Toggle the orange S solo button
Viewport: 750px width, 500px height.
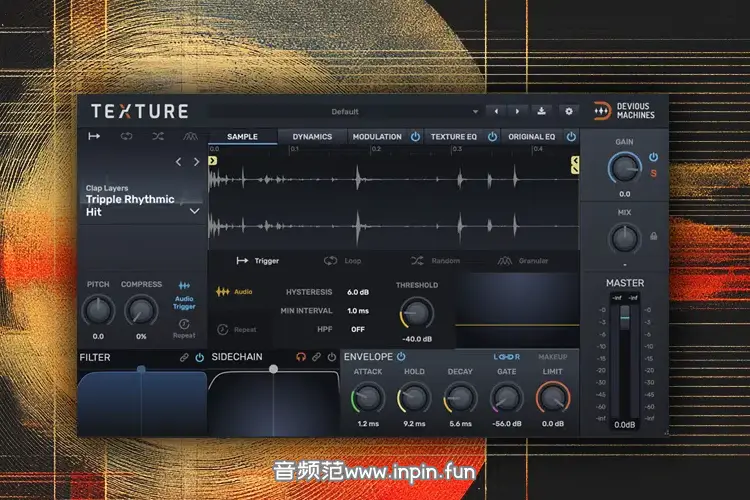pos(653,173)
